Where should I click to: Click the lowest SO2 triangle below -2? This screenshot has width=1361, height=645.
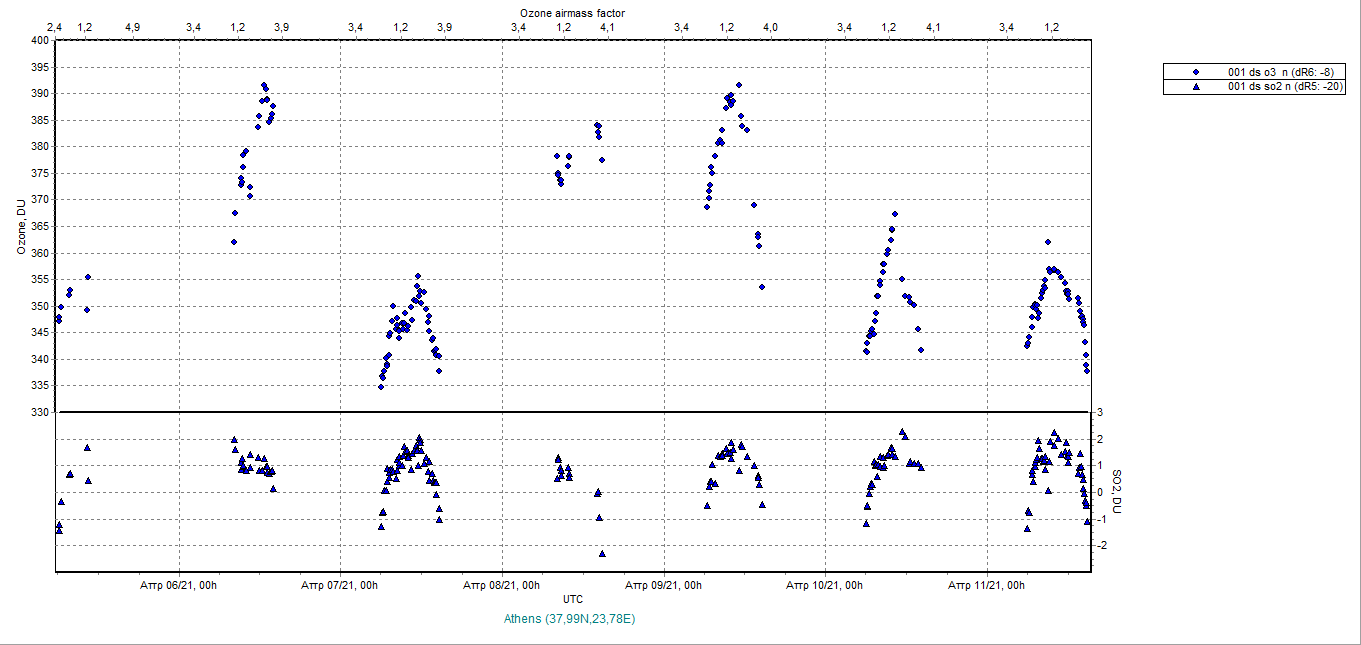pos(602,553)
